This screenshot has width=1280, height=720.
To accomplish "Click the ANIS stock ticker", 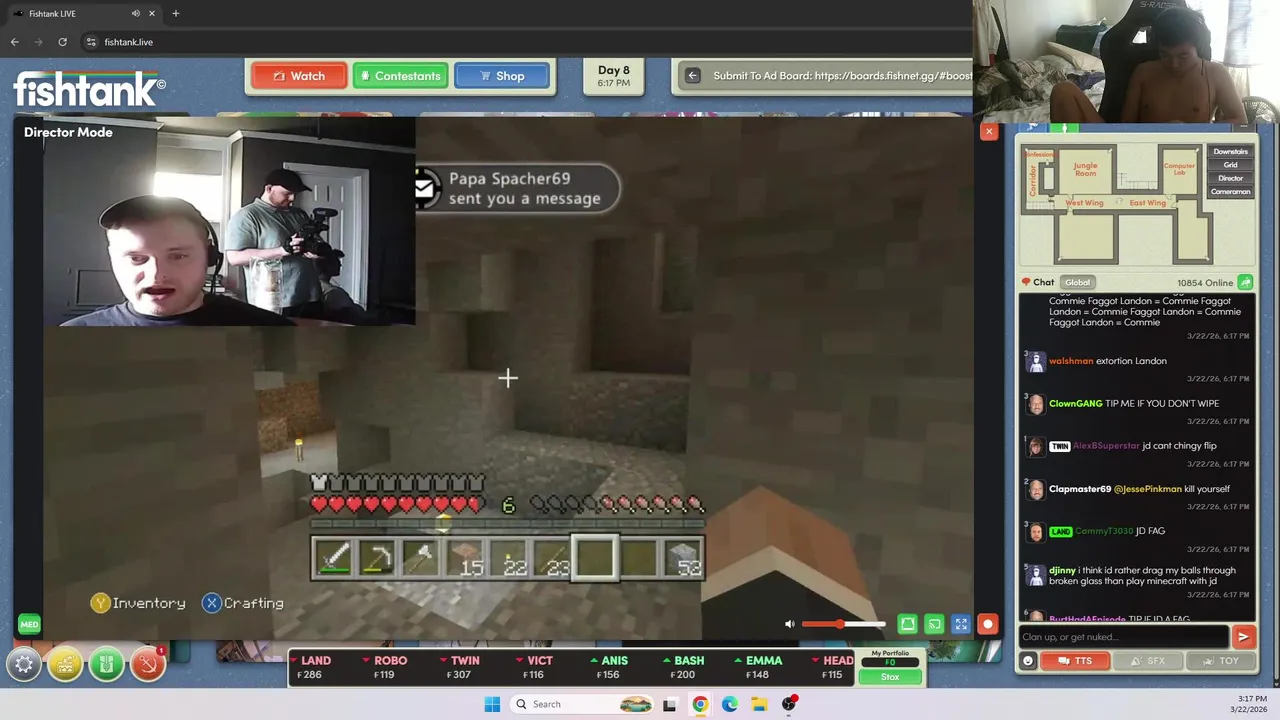I will point(609,667).
